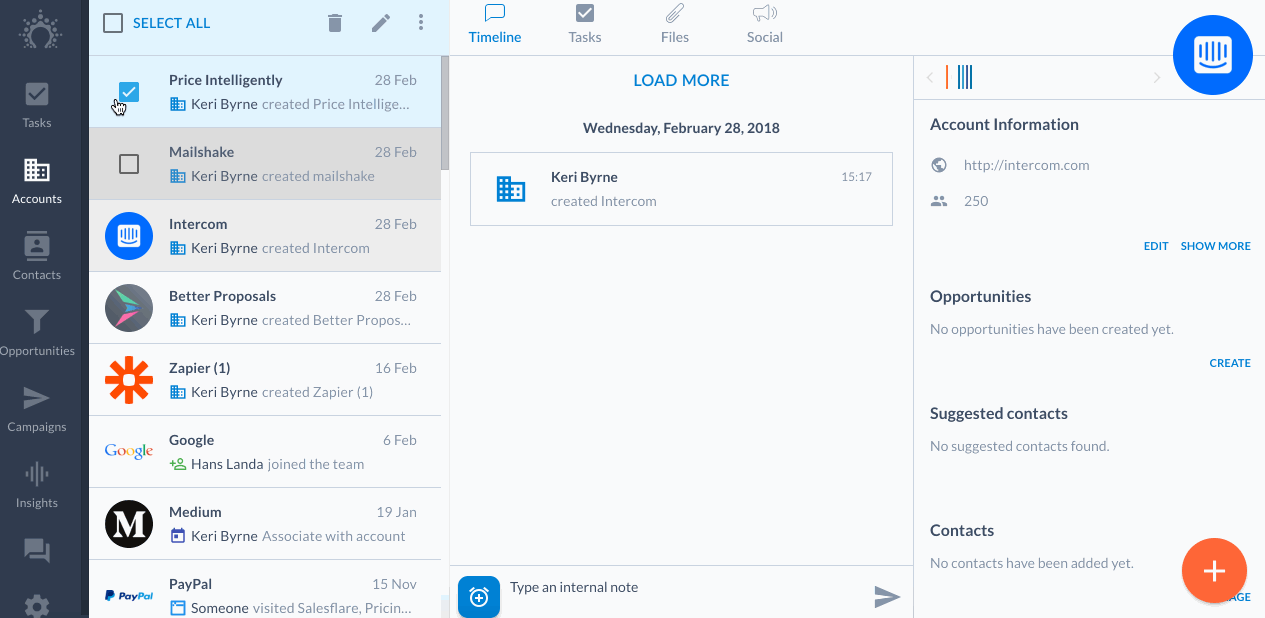Click the reminder alarm icon beside note field
The width and height of the screenshot is (1265, 618).
click(x=479, y=597)
